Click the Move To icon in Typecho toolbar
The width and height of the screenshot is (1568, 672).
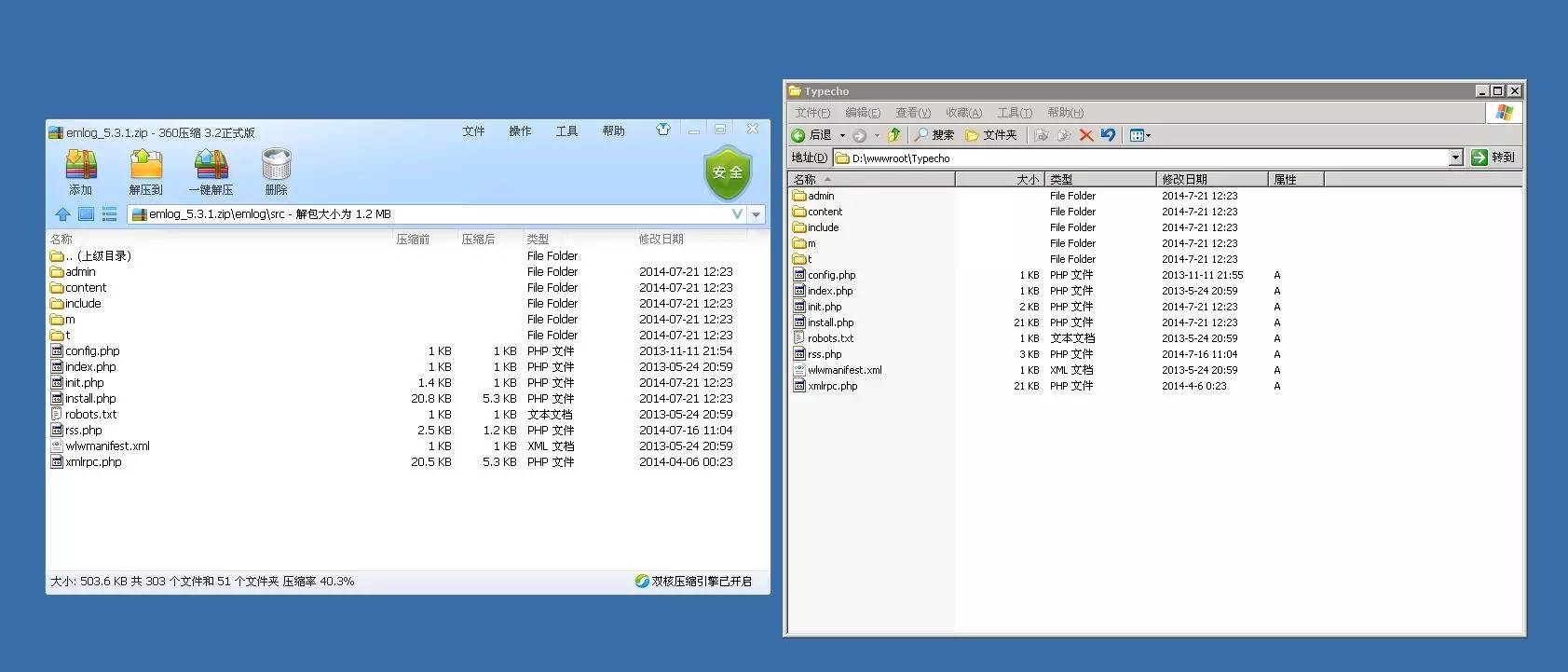[x=1042, y=135]
